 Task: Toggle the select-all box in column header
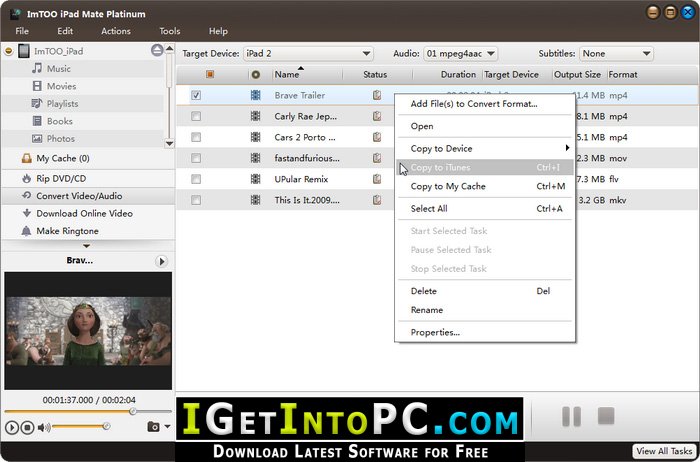(210, 74)
